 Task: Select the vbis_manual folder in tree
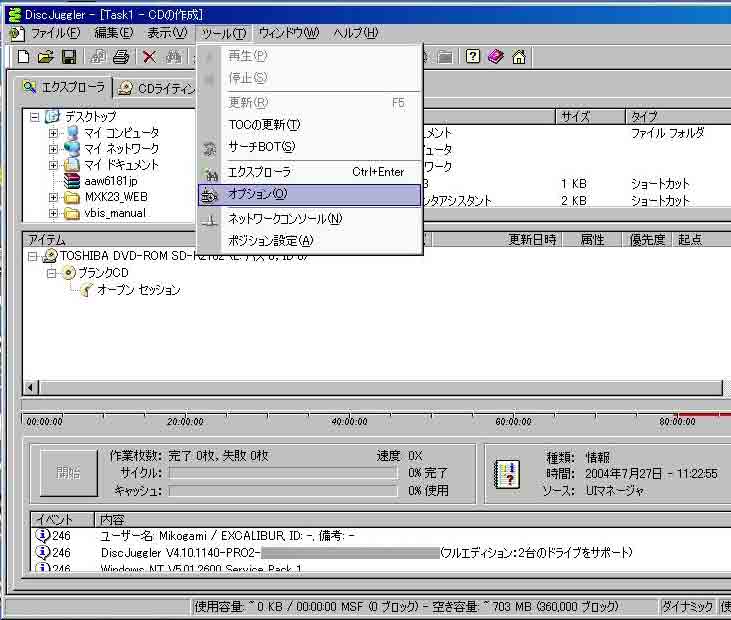pyautogui.click(x=115, y=213)
